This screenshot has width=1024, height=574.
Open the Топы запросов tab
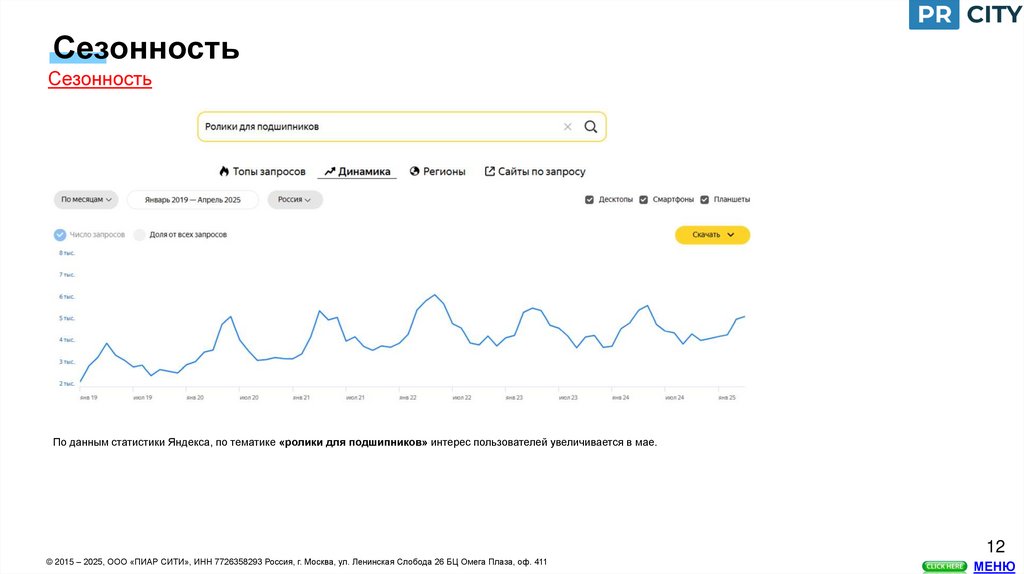(x=268, y=172)
